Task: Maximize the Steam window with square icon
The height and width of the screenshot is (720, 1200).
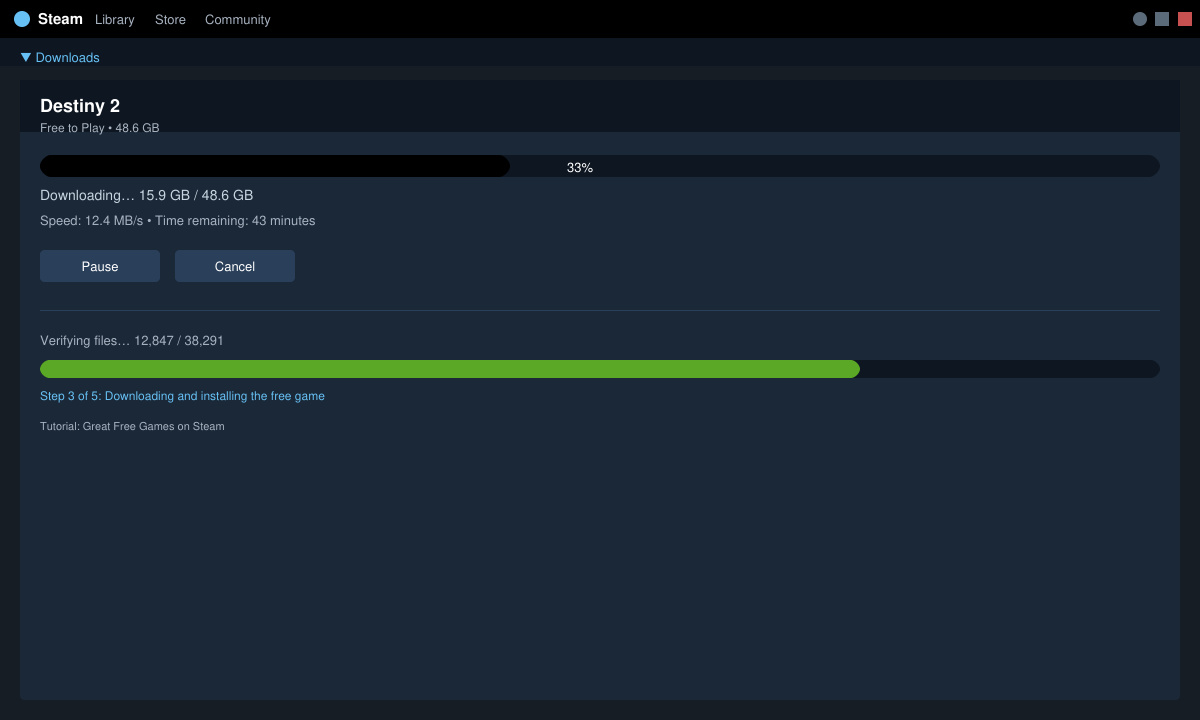Action: tap(1162, 19)
